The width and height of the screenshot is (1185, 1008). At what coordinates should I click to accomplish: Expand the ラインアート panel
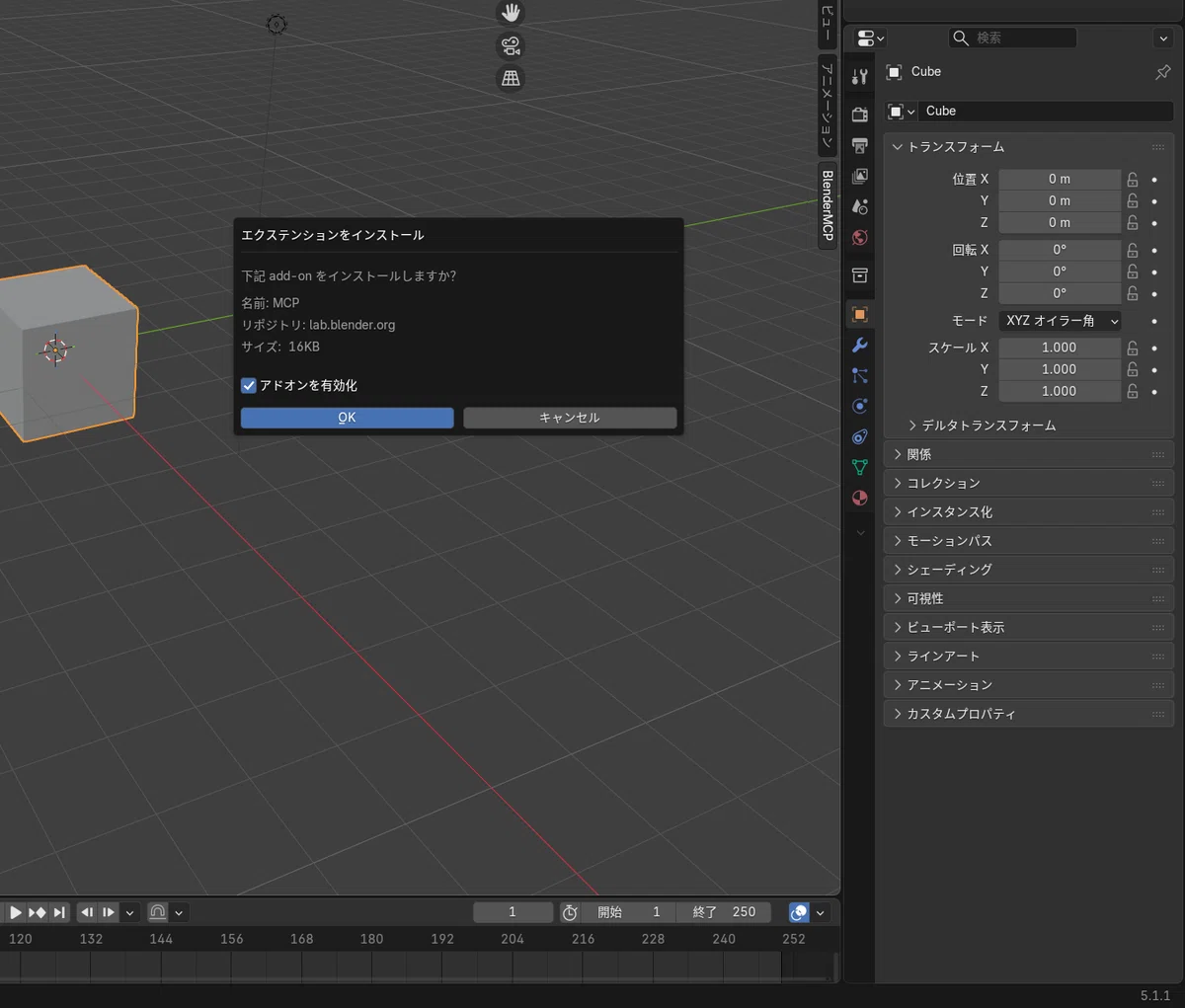[x=1028, y=656]
